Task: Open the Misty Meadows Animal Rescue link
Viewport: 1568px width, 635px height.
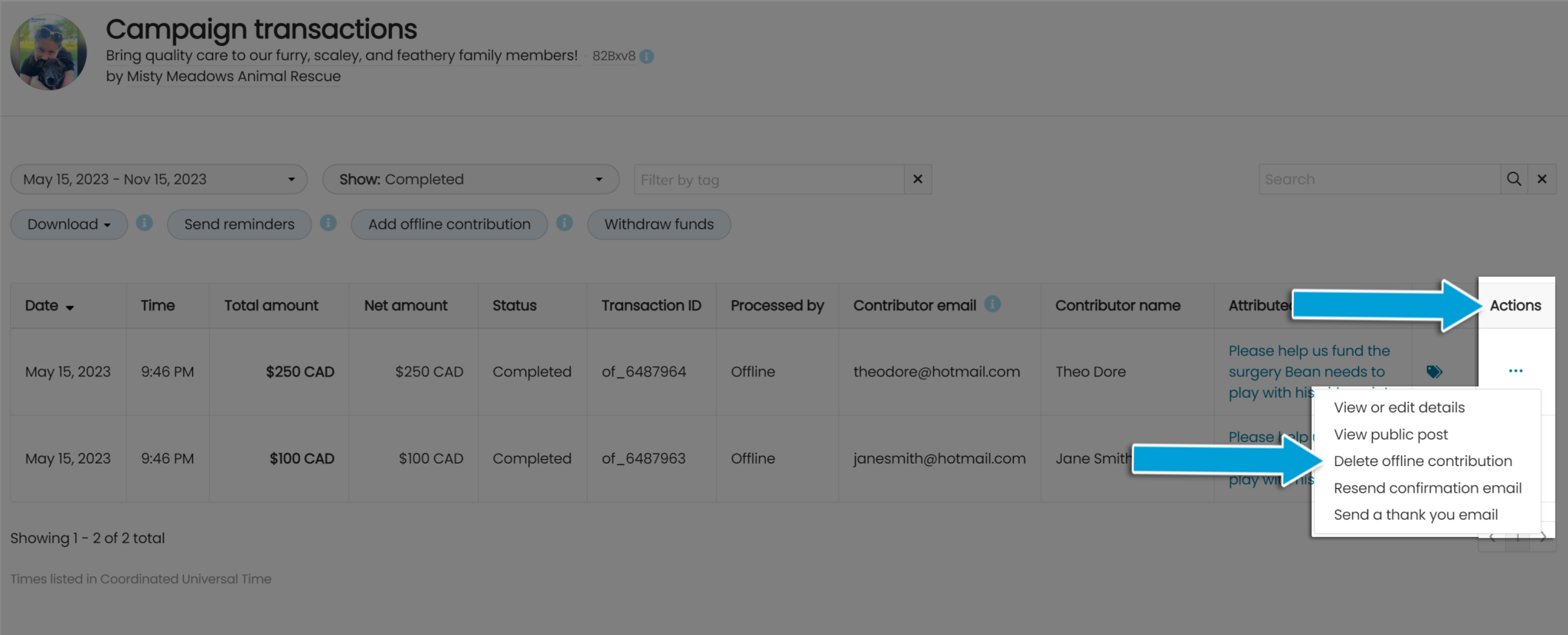Action: [x=234, y=76]
